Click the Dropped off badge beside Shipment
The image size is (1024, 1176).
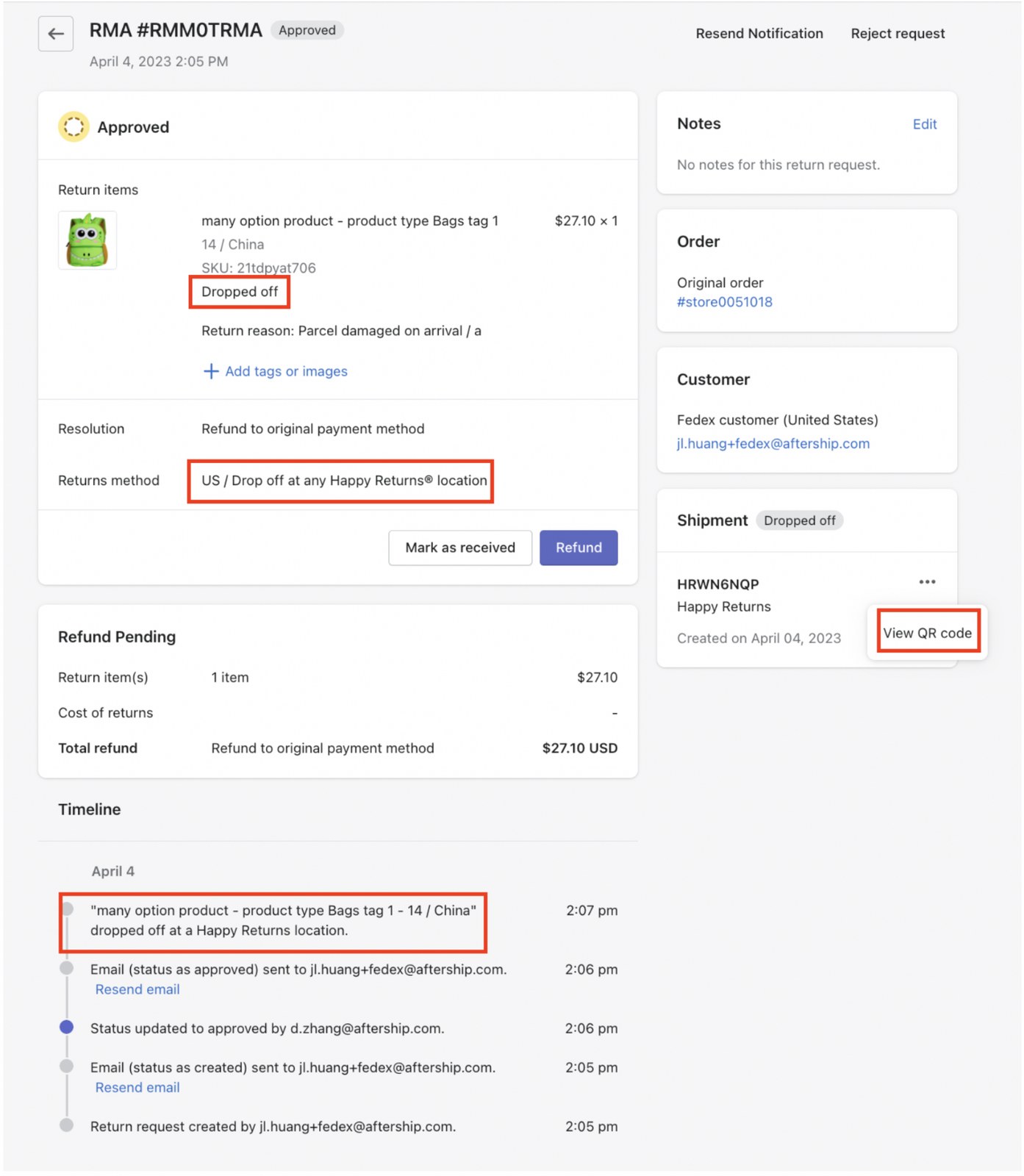click(x=800, y=520)
